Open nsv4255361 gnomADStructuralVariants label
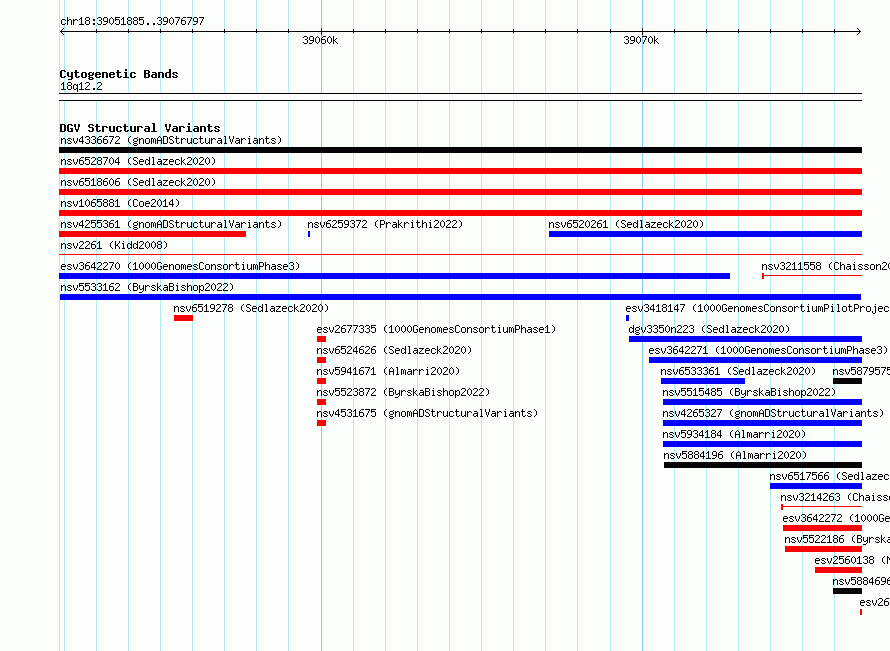Image resolution: width=890 pixels, height=651 pixels. tap(171, 224)
